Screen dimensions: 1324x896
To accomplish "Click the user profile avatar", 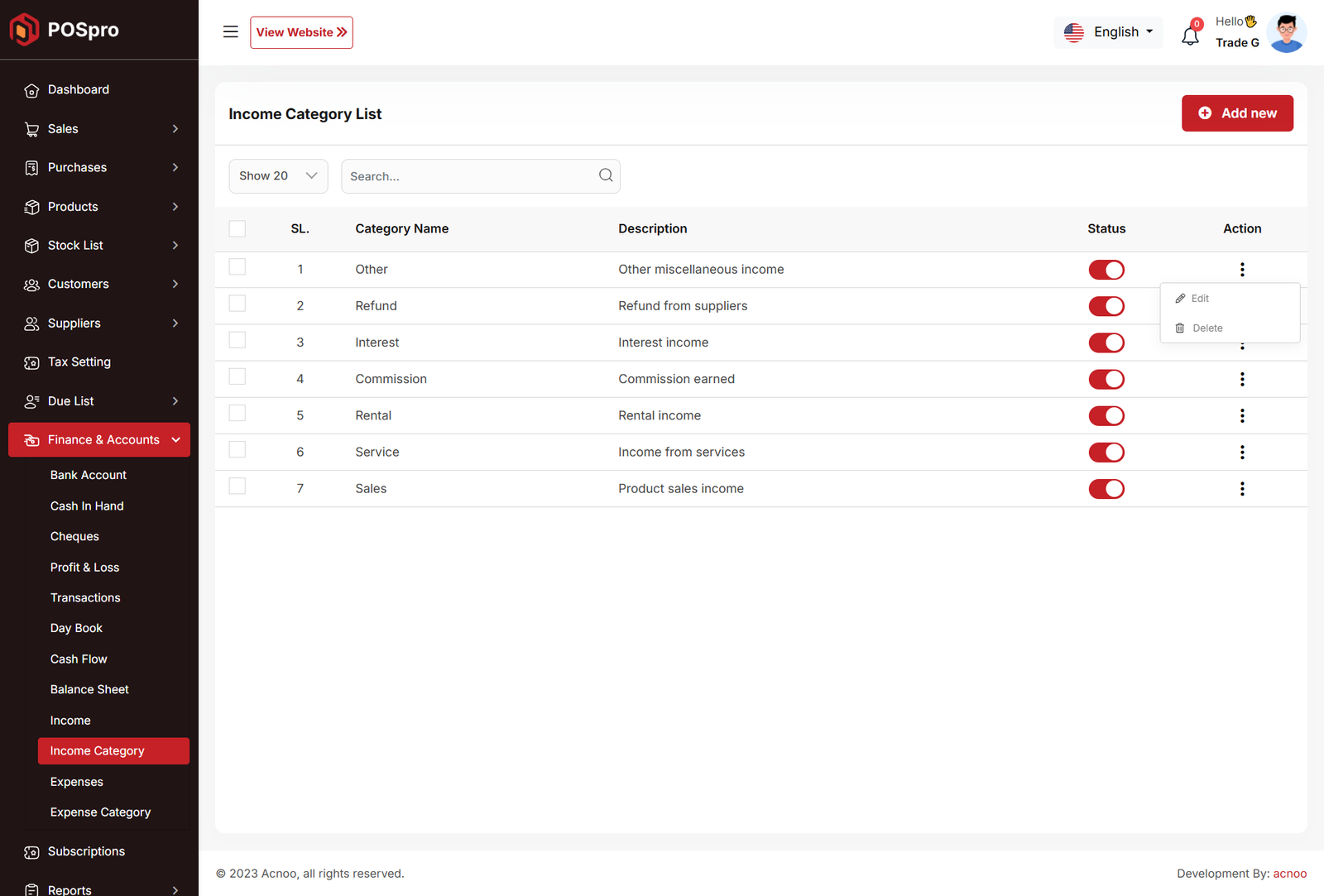I will [x=1286, y=33].
